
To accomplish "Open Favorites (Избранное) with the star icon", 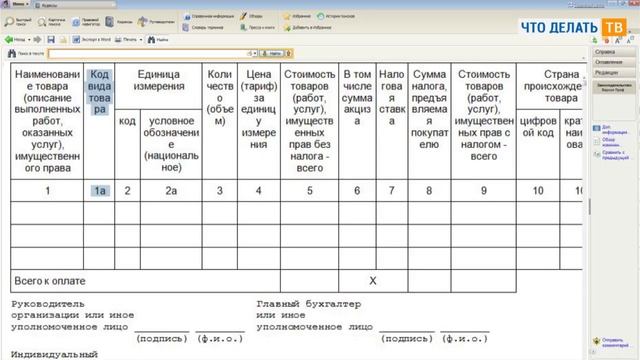I will point(297,16).
